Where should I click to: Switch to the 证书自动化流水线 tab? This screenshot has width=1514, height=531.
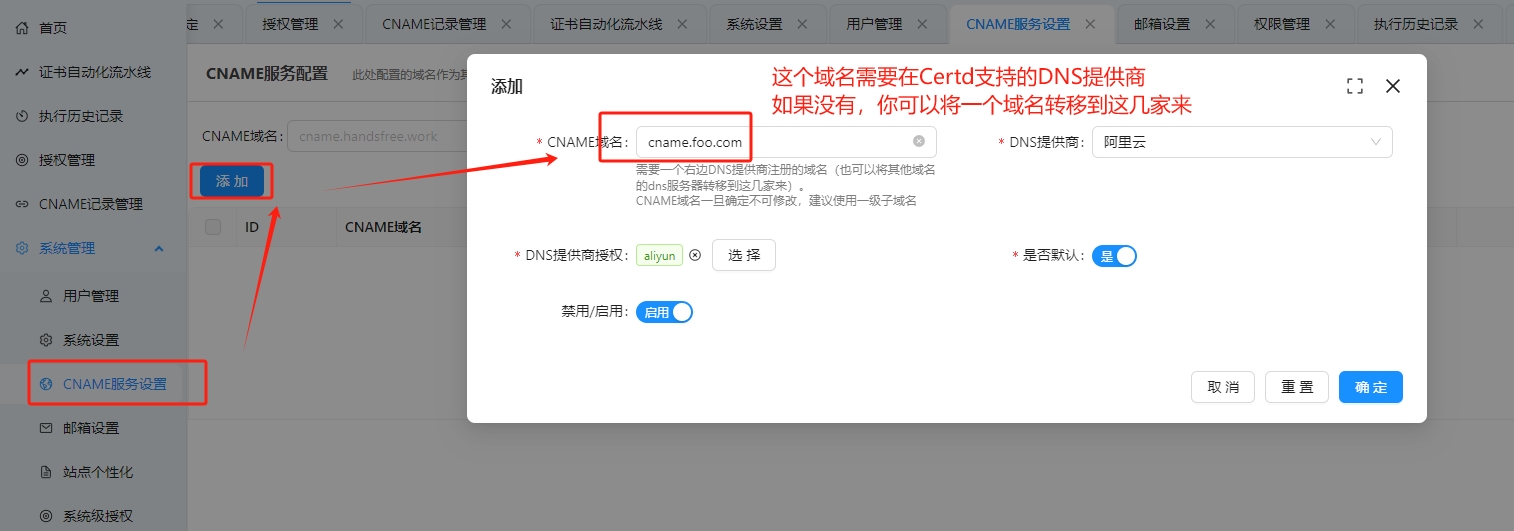point(606,24)
